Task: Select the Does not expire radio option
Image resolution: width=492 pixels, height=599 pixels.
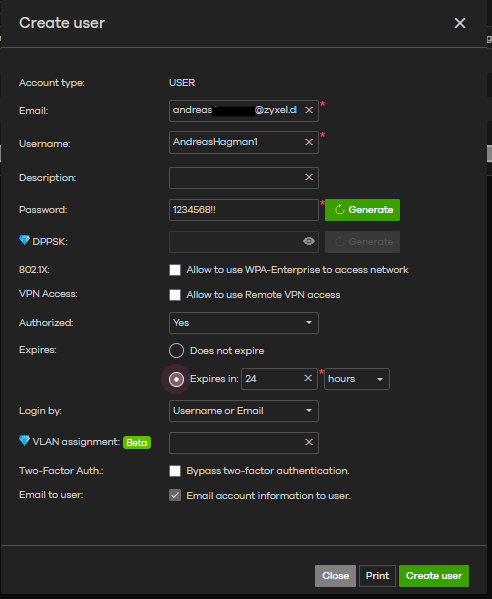Action: (x=176, y=350)
